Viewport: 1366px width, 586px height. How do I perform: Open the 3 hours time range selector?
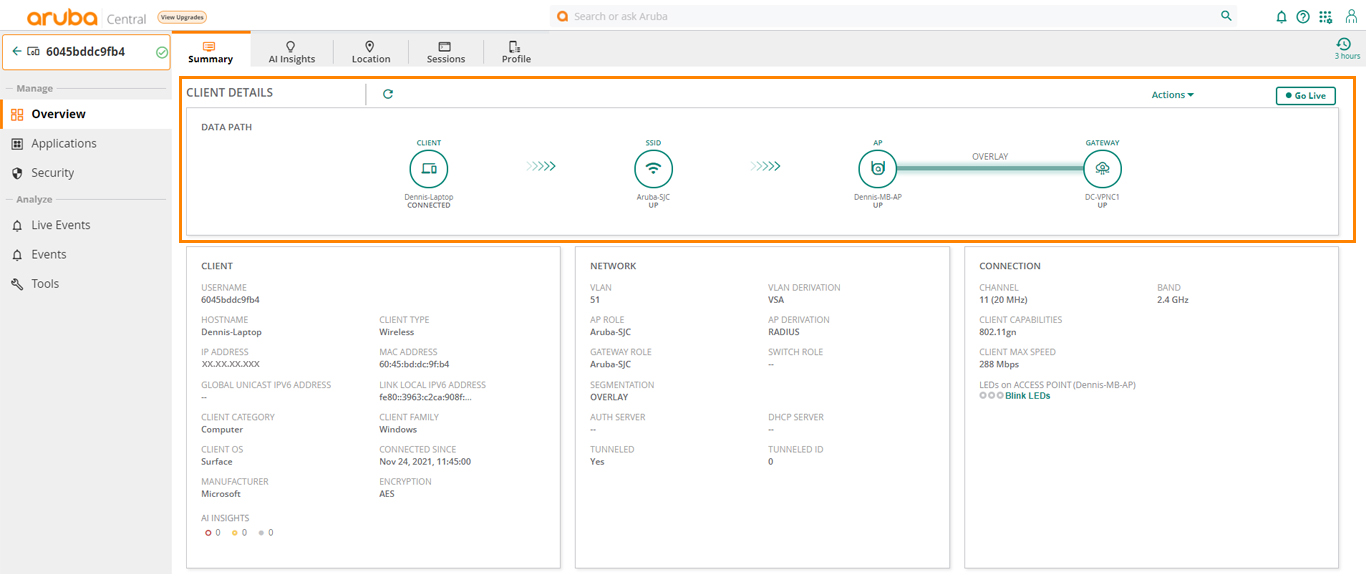[1345, 48]
